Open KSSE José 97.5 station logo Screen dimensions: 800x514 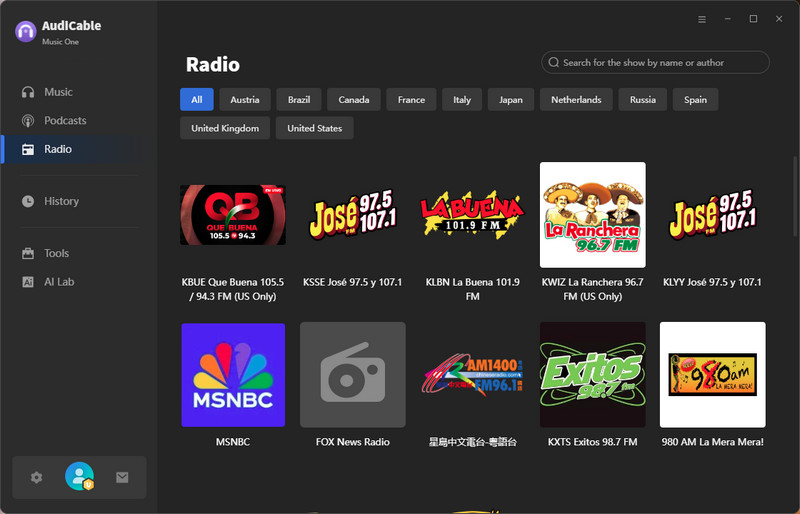tap(353, 215)
